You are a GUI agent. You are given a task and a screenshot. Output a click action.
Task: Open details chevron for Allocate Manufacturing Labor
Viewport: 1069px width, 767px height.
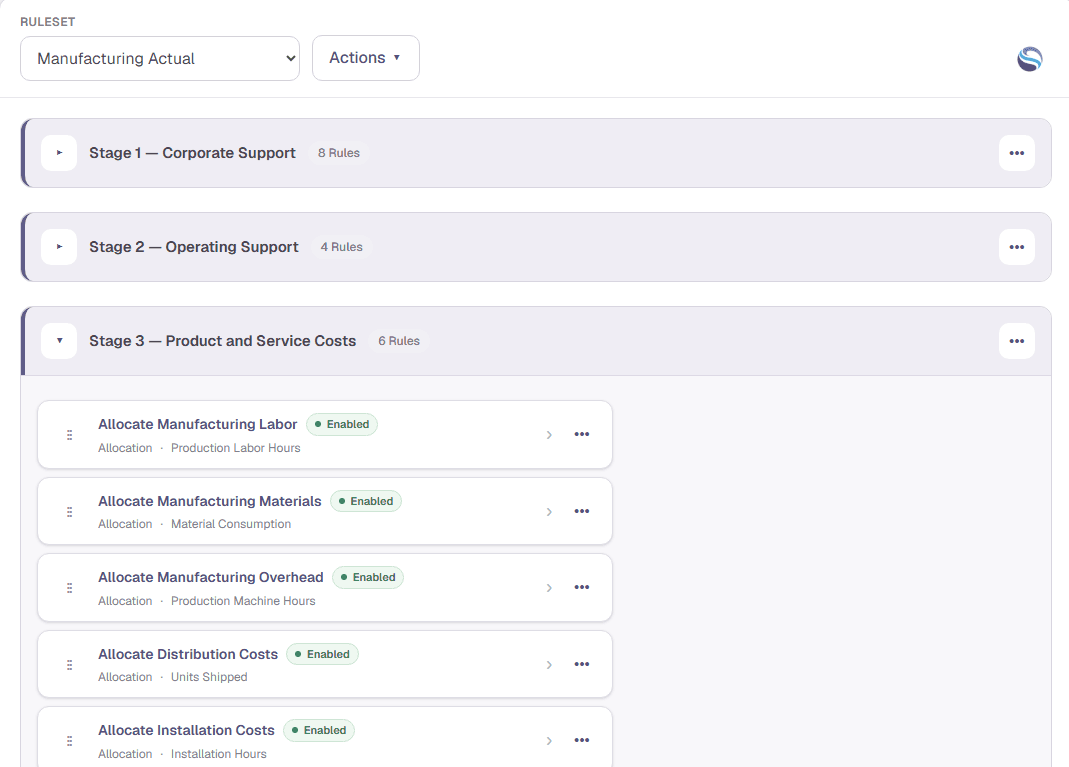549,435
